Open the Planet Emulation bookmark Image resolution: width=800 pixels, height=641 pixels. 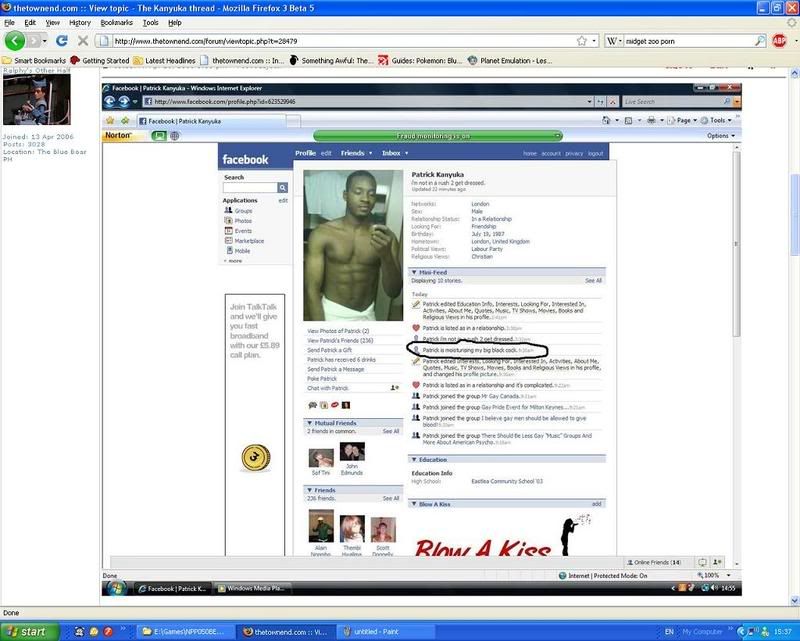(510, 61)
